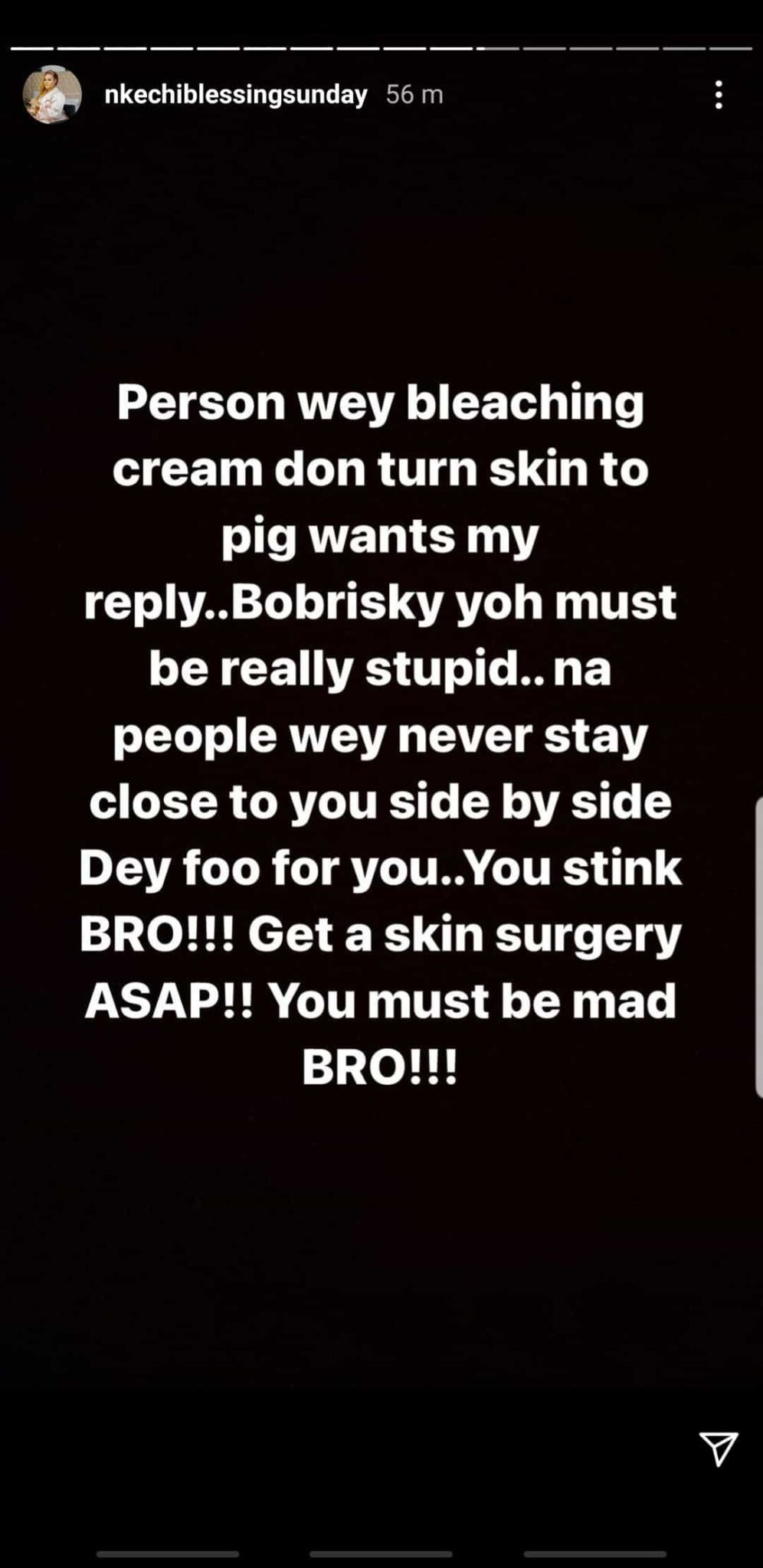Click the gray edge scrollbar handle

[758, 947]
